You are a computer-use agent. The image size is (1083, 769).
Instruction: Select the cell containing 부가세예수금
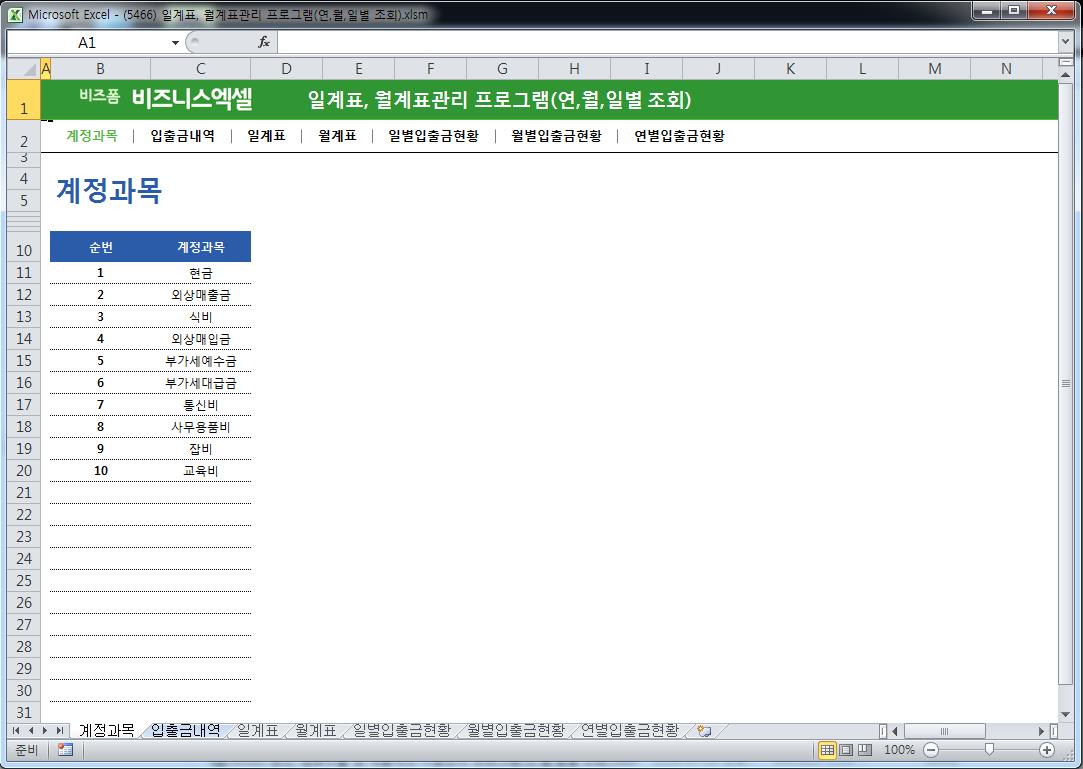point(200,361)
